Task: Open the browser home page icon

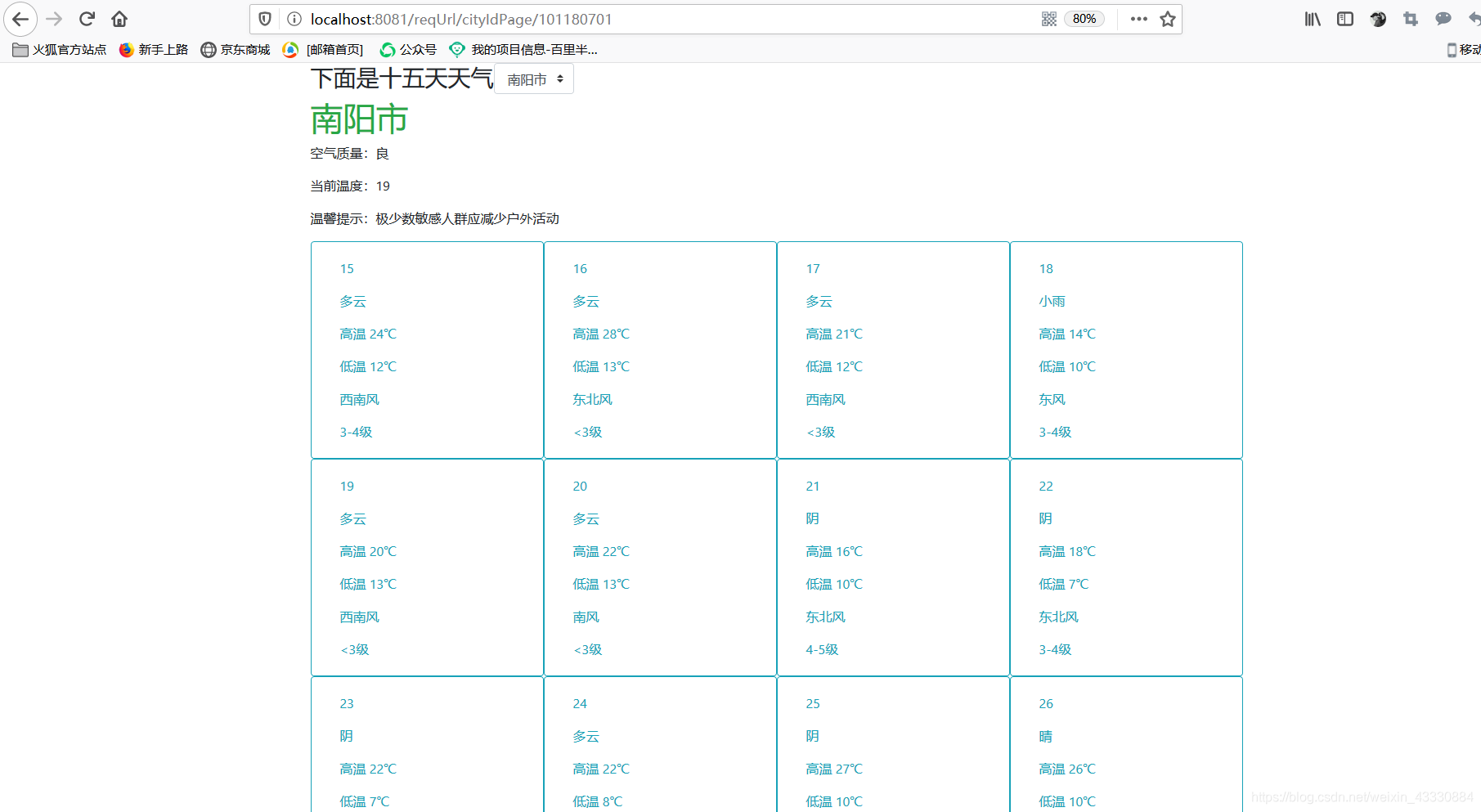Action: coord(119,19)
